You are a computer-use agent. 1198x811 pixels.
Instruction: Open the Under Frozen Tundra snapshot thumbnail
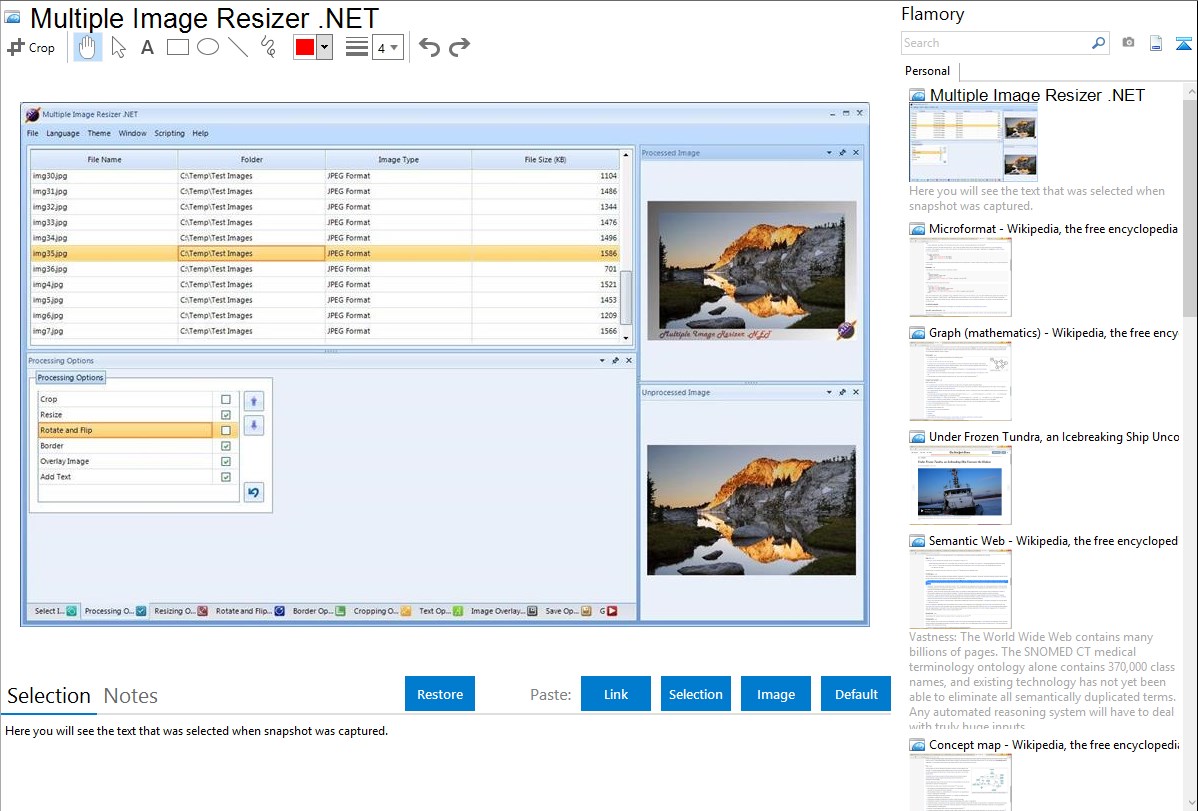pos(960,484)
